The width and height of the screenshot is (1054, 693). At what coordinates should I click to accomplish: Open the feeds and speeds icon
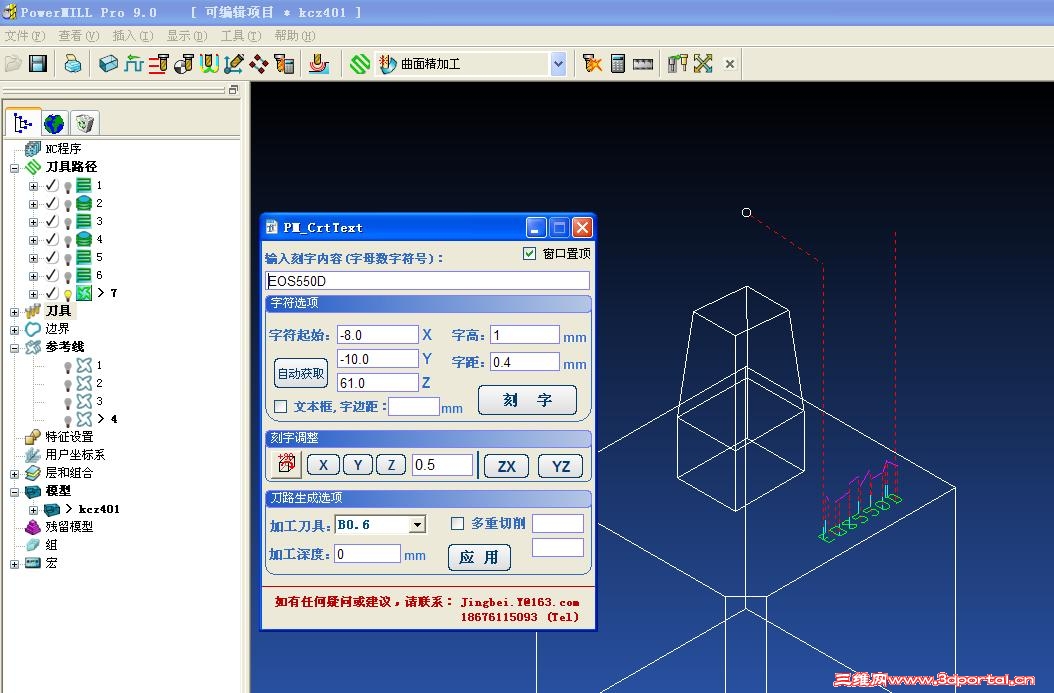coord(159,64)
